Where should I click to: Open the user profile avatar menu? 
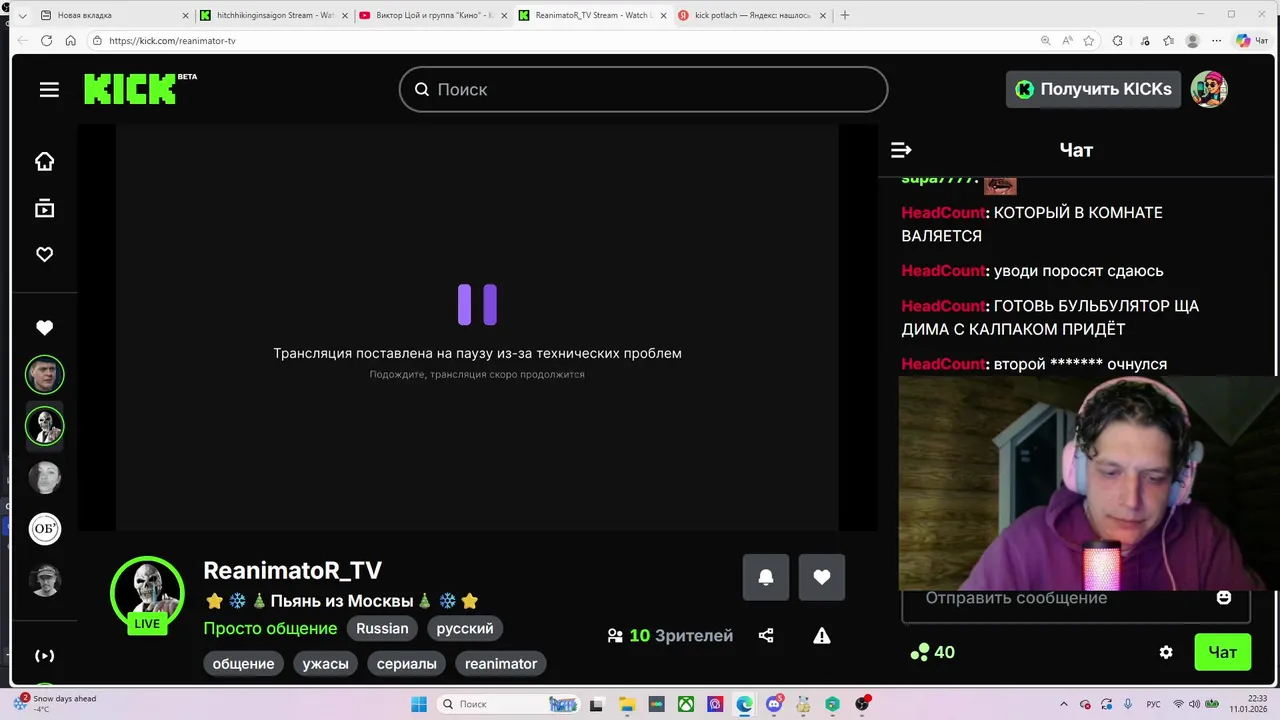tap(1209, 89)
